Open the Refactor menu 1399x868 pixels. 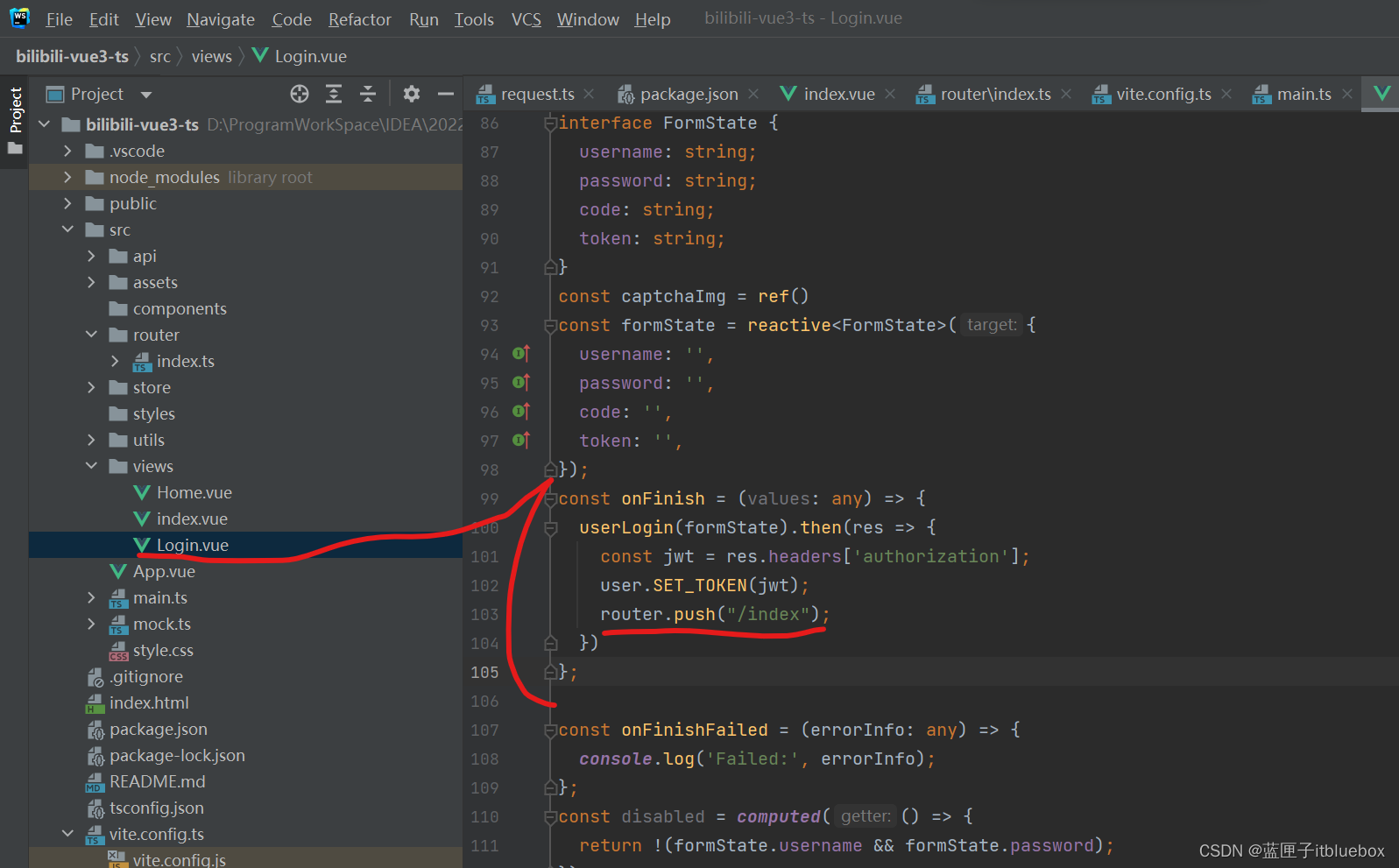[359, 19]
